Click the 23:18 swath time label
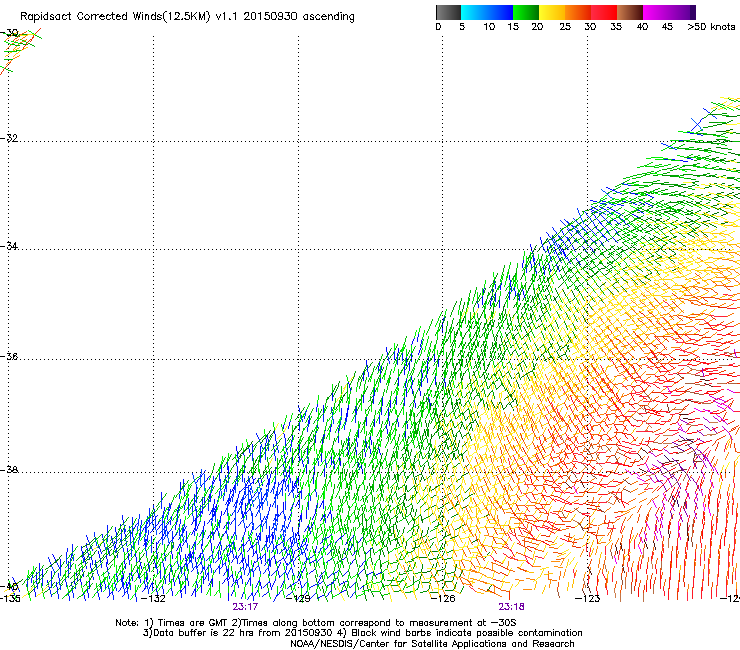The image size is (740, 650). 512,607
